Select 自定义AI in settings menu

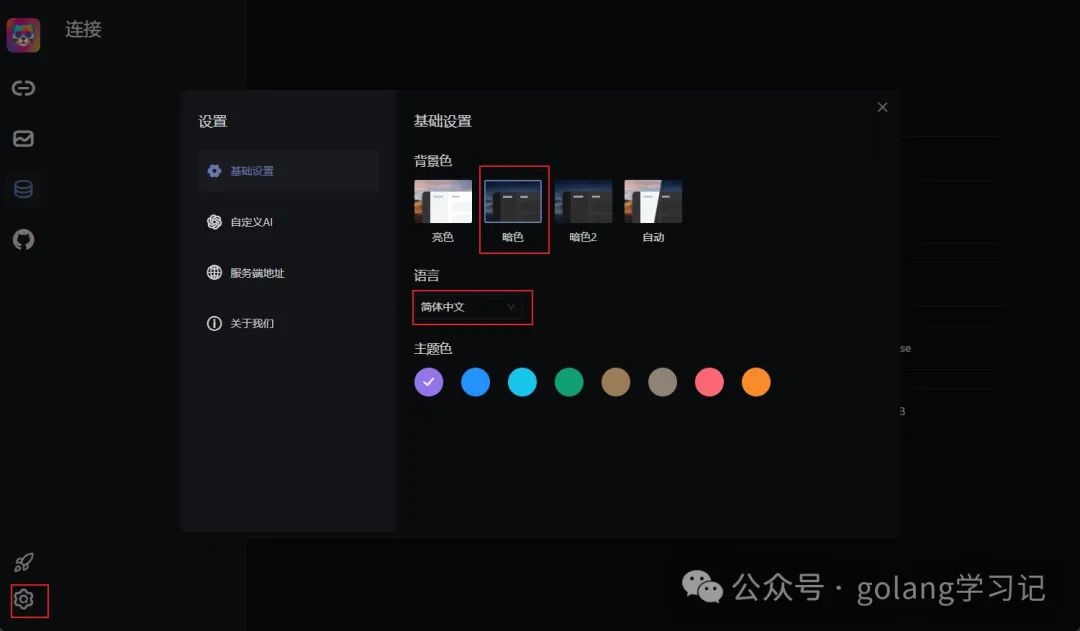[288, 222]
